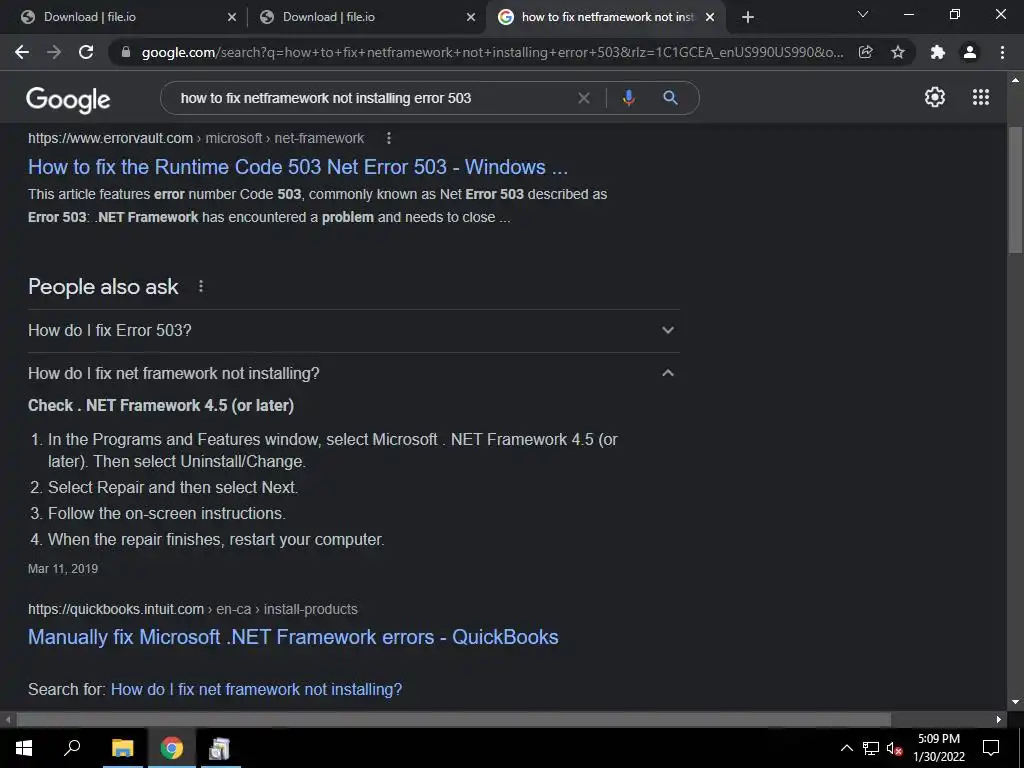1024x768 pixels.
Task: Open Chrome extensions puzzle icon
Action: coord(938,52)
